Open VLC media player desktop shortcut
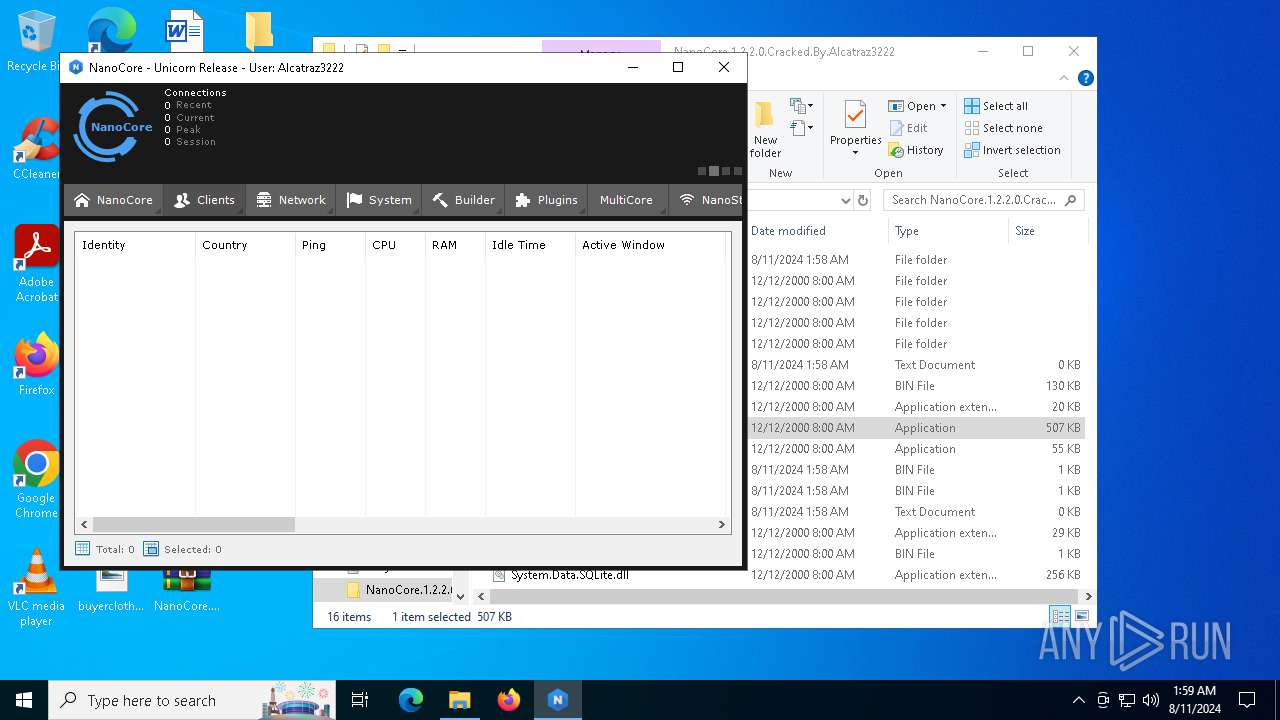Image resolution: width=1280 pixels, height=720 pixels. [x=36, y=588]
